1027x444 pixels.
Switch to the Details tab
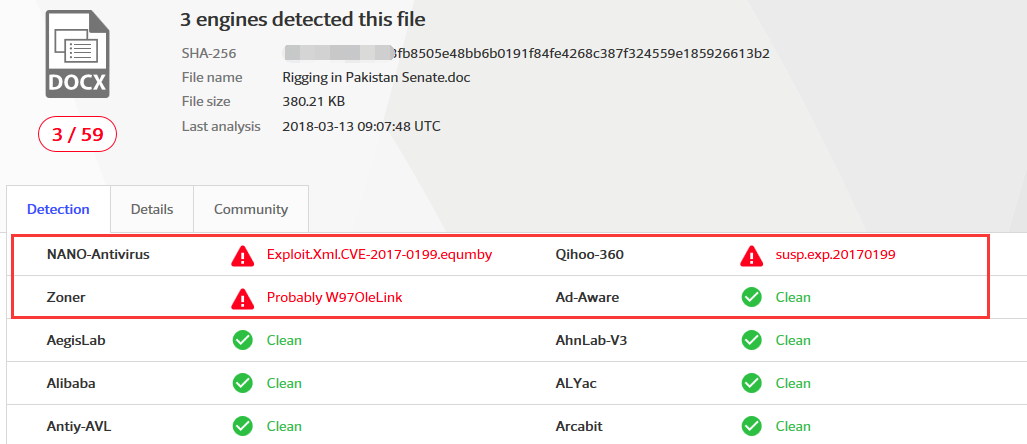click(152, 210)
